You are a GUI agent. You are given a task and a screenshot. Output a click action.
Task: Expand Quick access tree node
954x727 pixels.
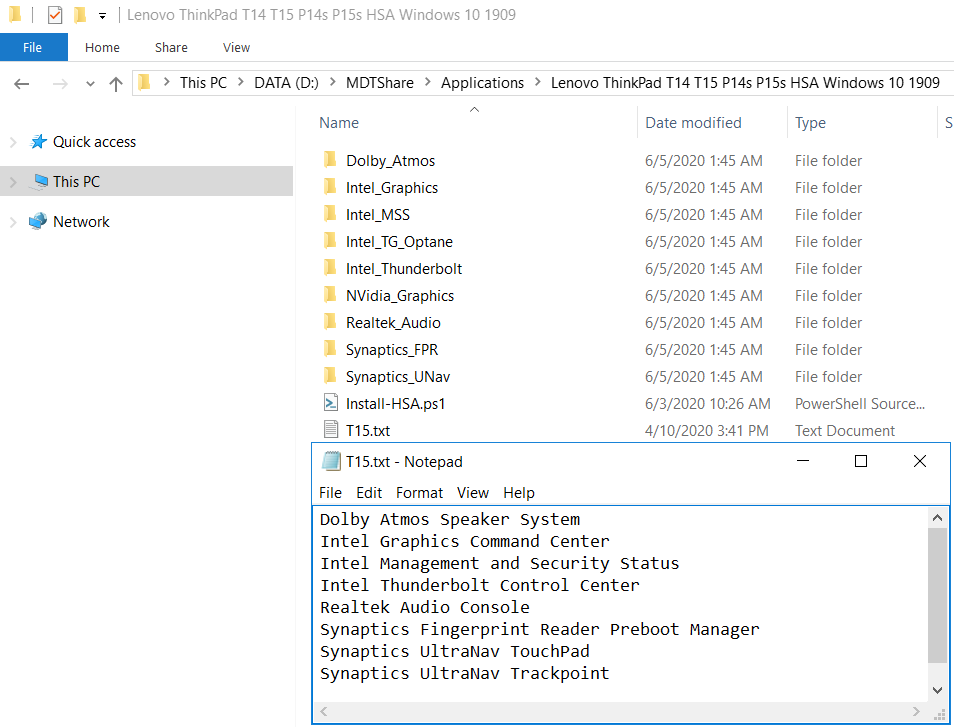coord(13,142)
